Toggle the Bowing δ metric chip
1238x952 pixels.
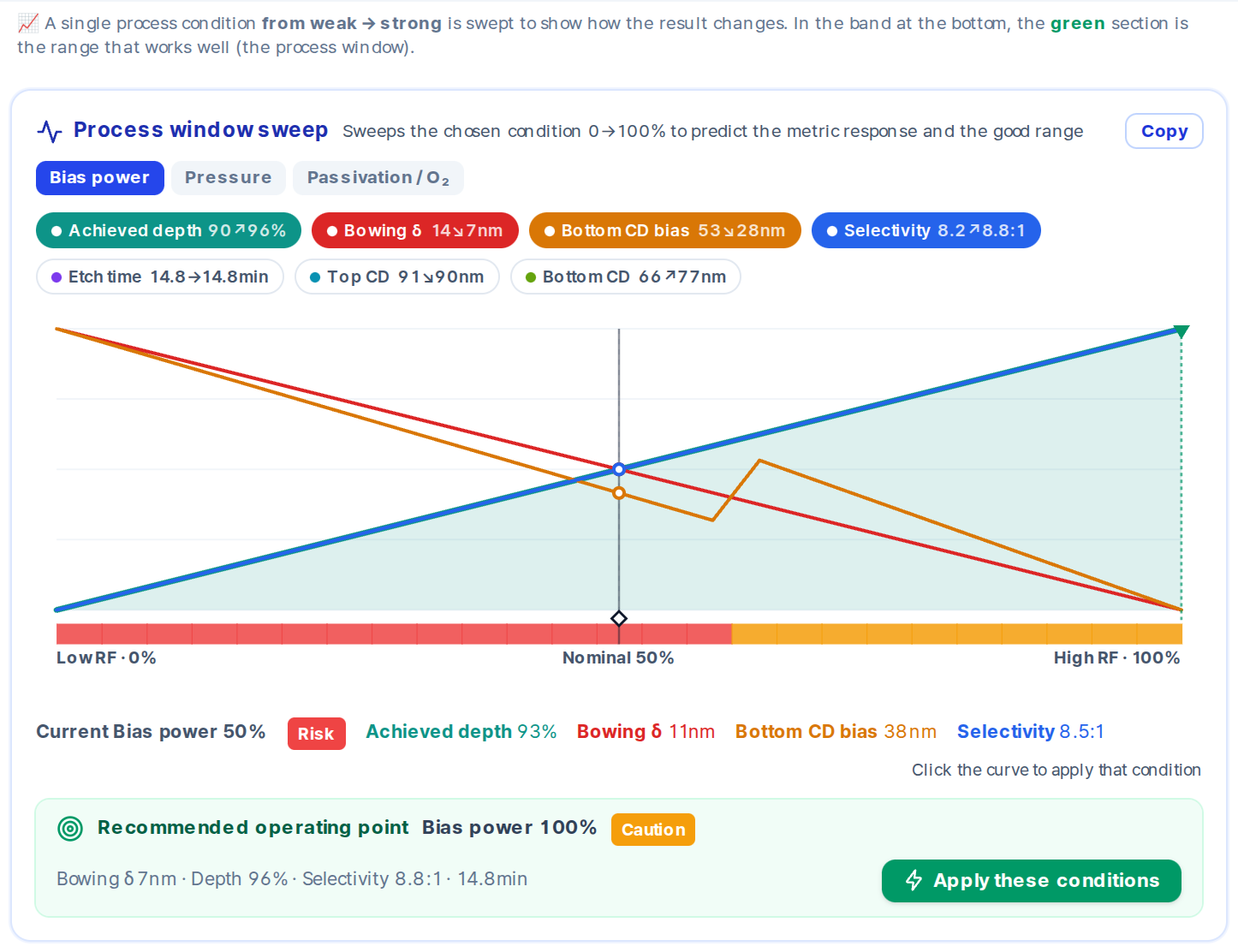tap(415, 230)
